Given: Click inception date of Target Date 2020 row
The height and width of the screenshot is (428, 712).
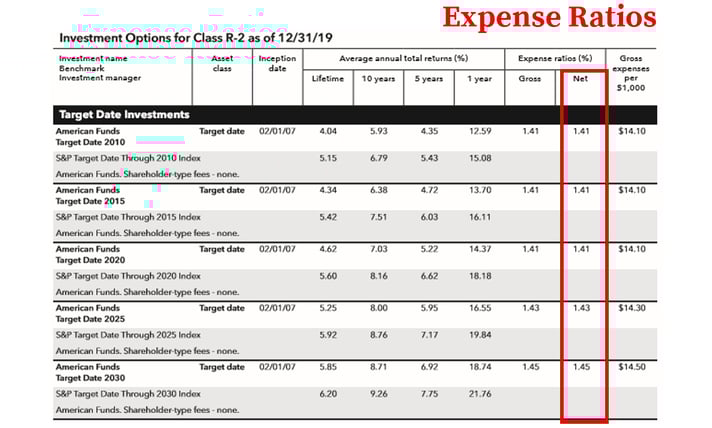Looking at the screenshot, I should pyautogui.click(x=277, y=249).
